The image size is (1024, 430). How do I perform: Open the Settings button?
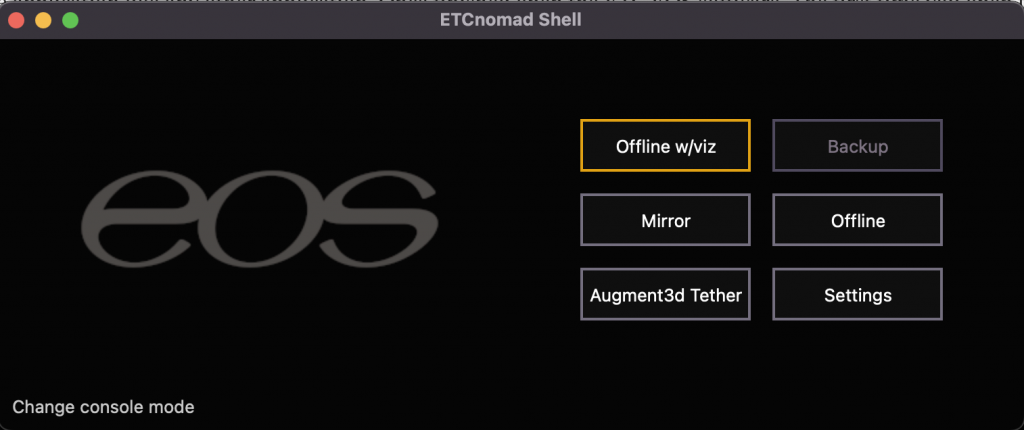[857, 295]
